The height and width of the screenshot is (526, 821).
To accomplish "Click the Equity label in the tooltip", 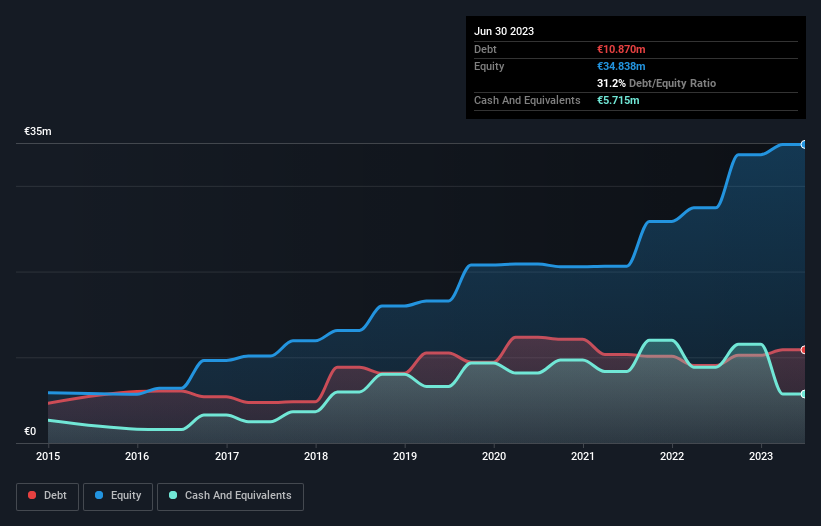I will (x=489, y=66).
